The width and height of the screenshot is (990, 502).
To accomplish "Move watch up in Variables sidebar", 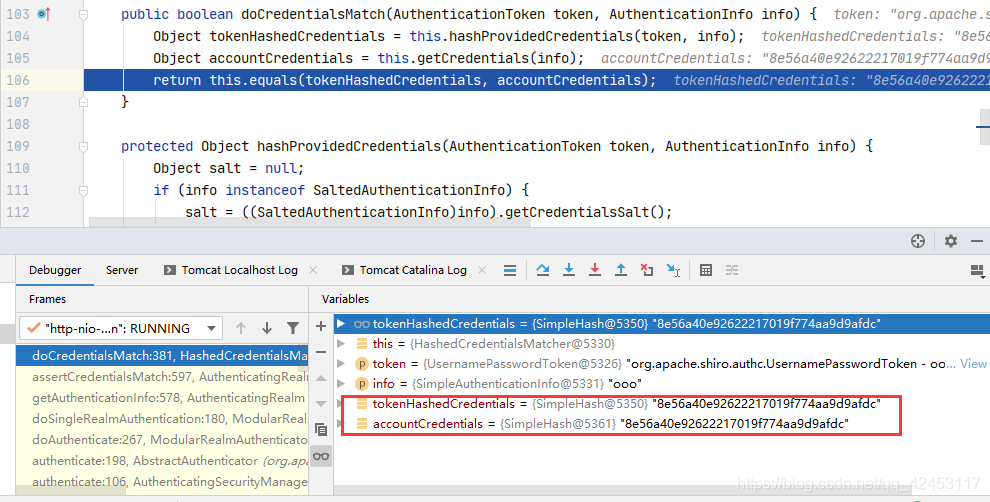I will pyautogui.click(x=321, y=378).
